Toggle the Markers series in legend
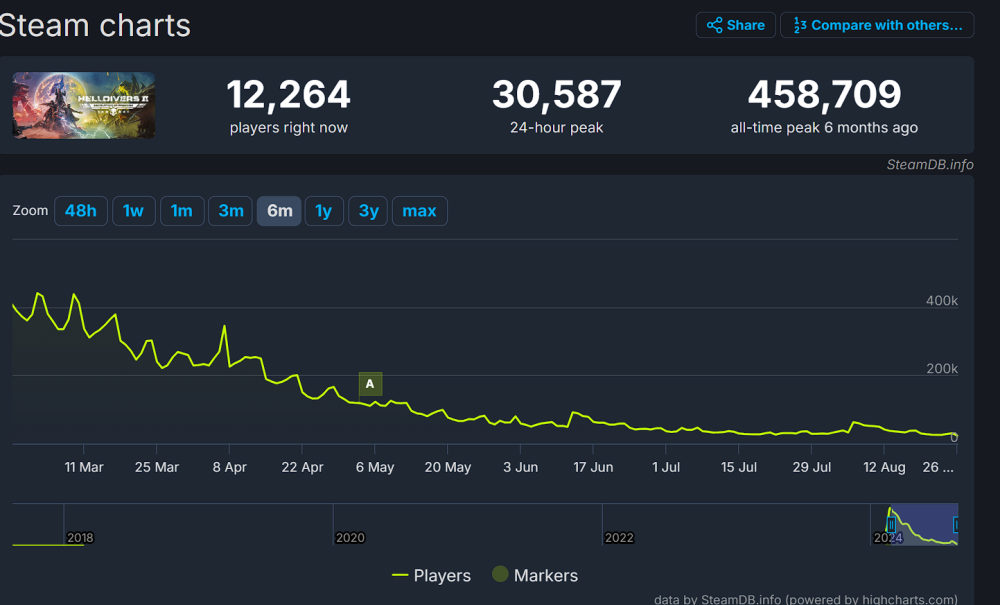1000x605 pixels. [545, 575]
